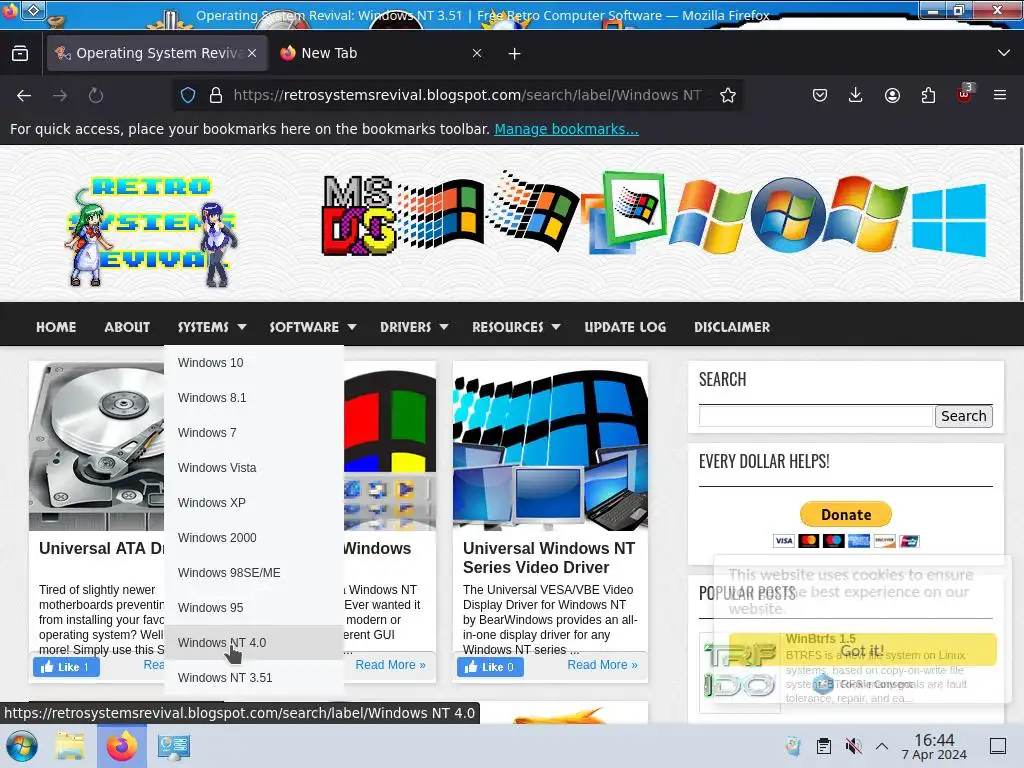This screenshot has width=1024, height=768.
Task: Click the Windows 10 logo in the banner
Action: 949,219
